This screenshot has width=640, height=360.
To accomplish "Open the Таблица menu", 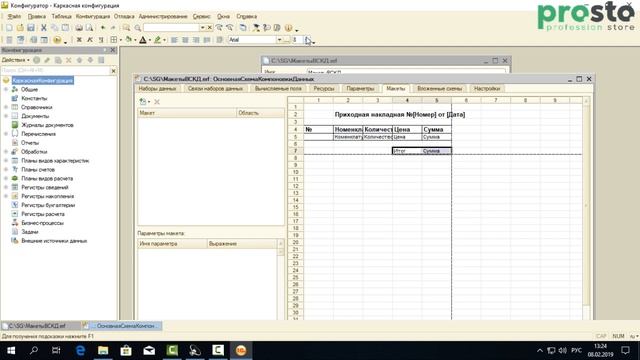I will pos(62,16).
